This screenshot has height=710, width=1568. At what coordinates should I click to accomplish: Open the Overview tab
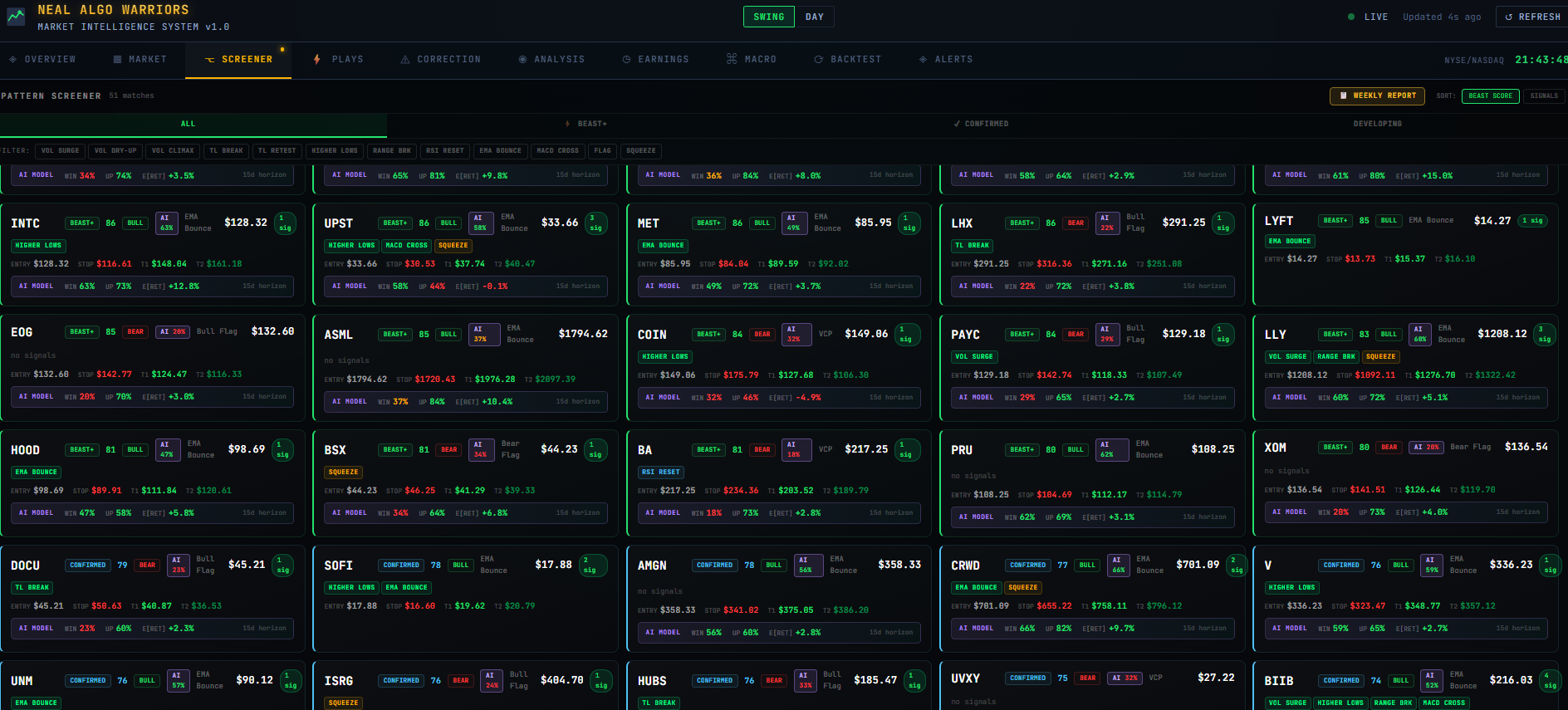[x=42, y=60]
